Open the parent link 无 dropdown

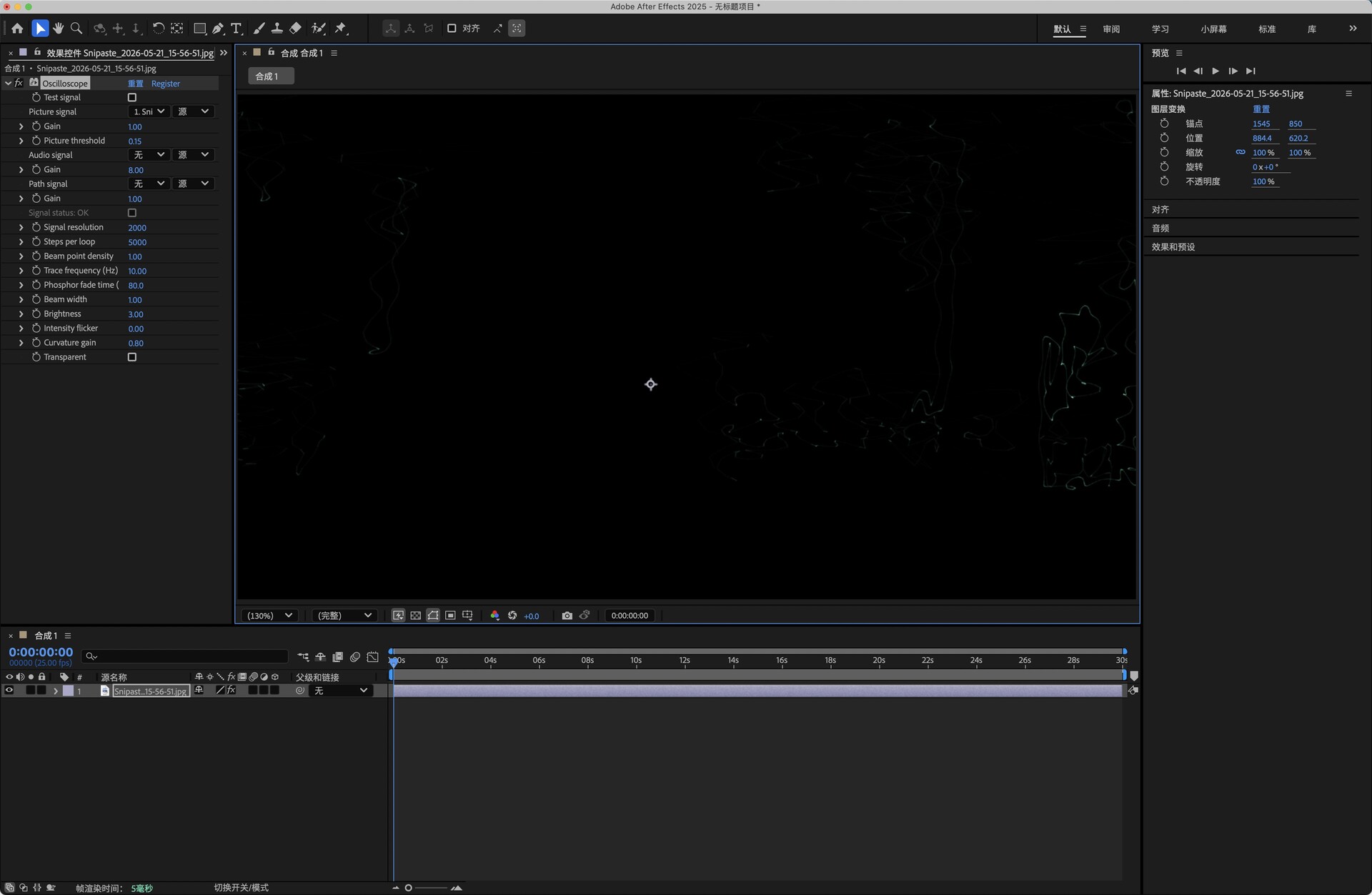pos(341,691)
